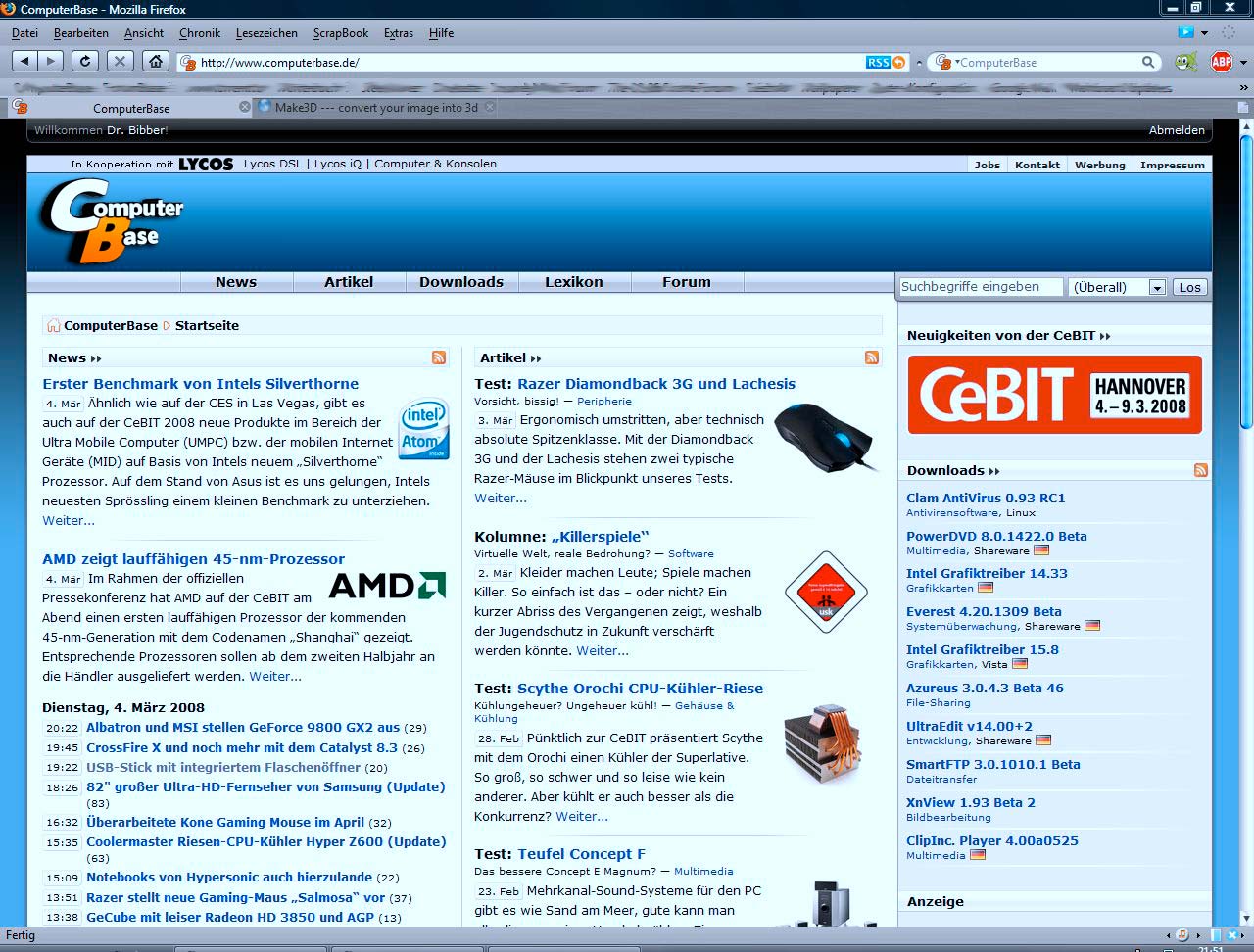The height and width of the screenshot is (952, 1254).
Task: Open the Chronik menu
Action: (x=200, y=33)
